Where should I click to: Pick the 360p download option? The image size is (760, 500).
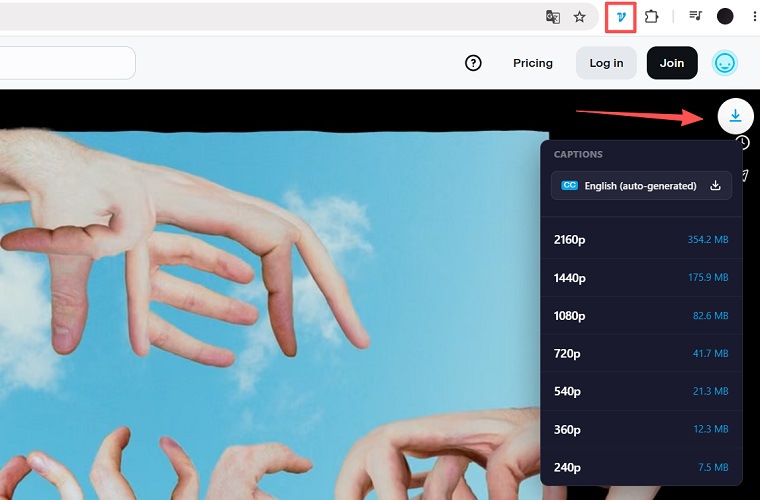click(x=641, y=429)
